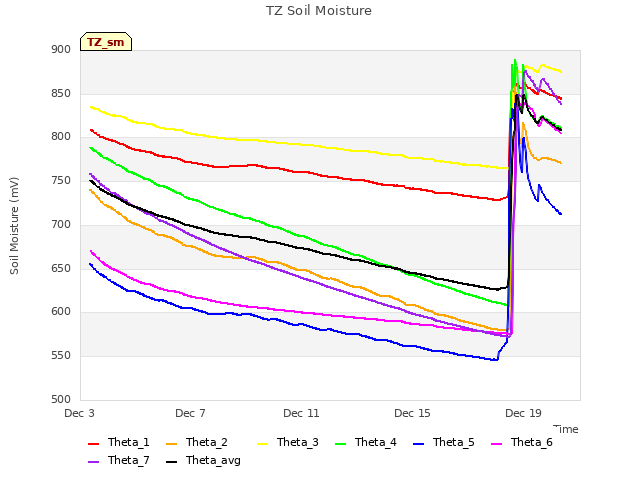Click the 550 y-axis tick label
This screenshot has height=480, width=640.
[61, 356]
